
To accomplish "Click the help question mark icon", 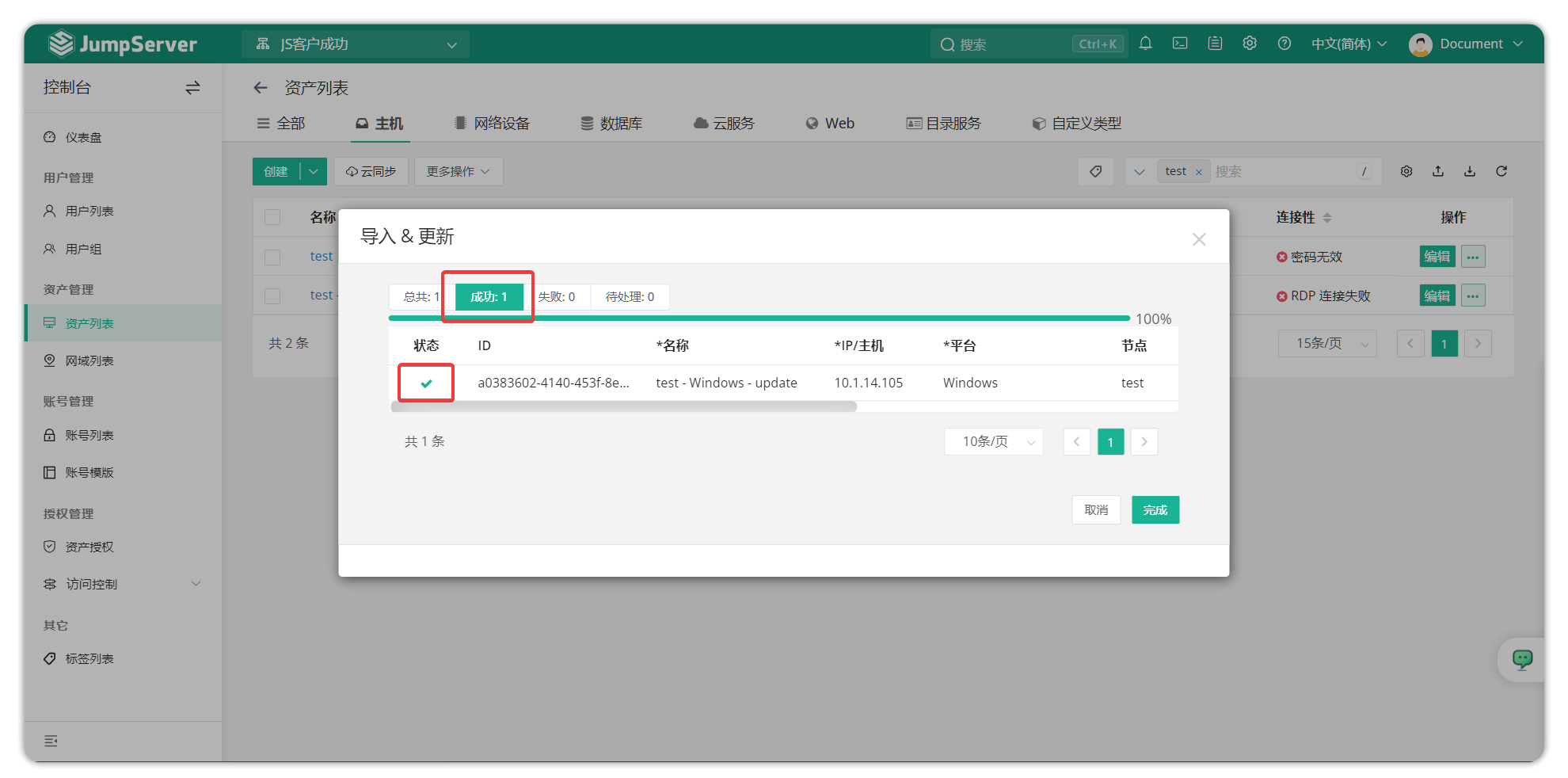I will click(1284, 44).
